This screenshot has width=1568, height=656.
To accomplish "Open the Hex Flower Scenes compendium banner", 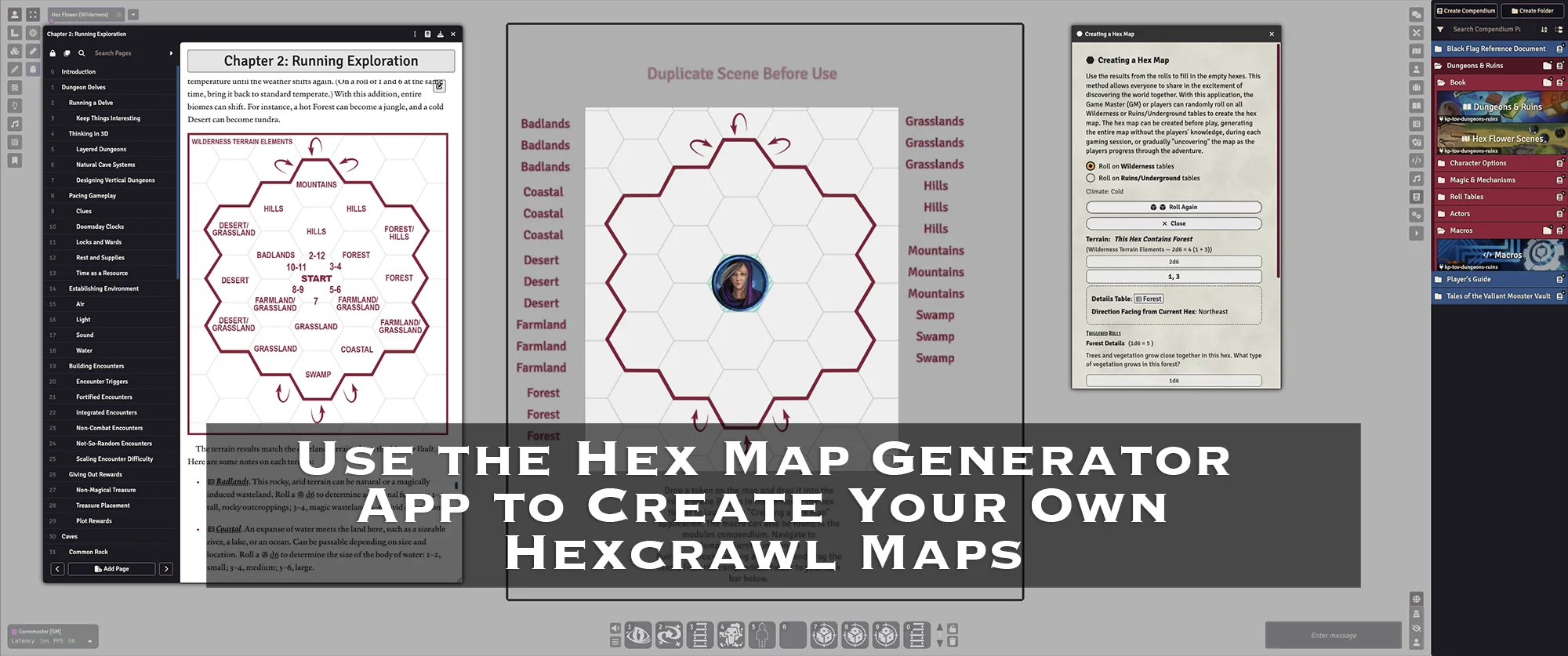I will click(1501, 139).
